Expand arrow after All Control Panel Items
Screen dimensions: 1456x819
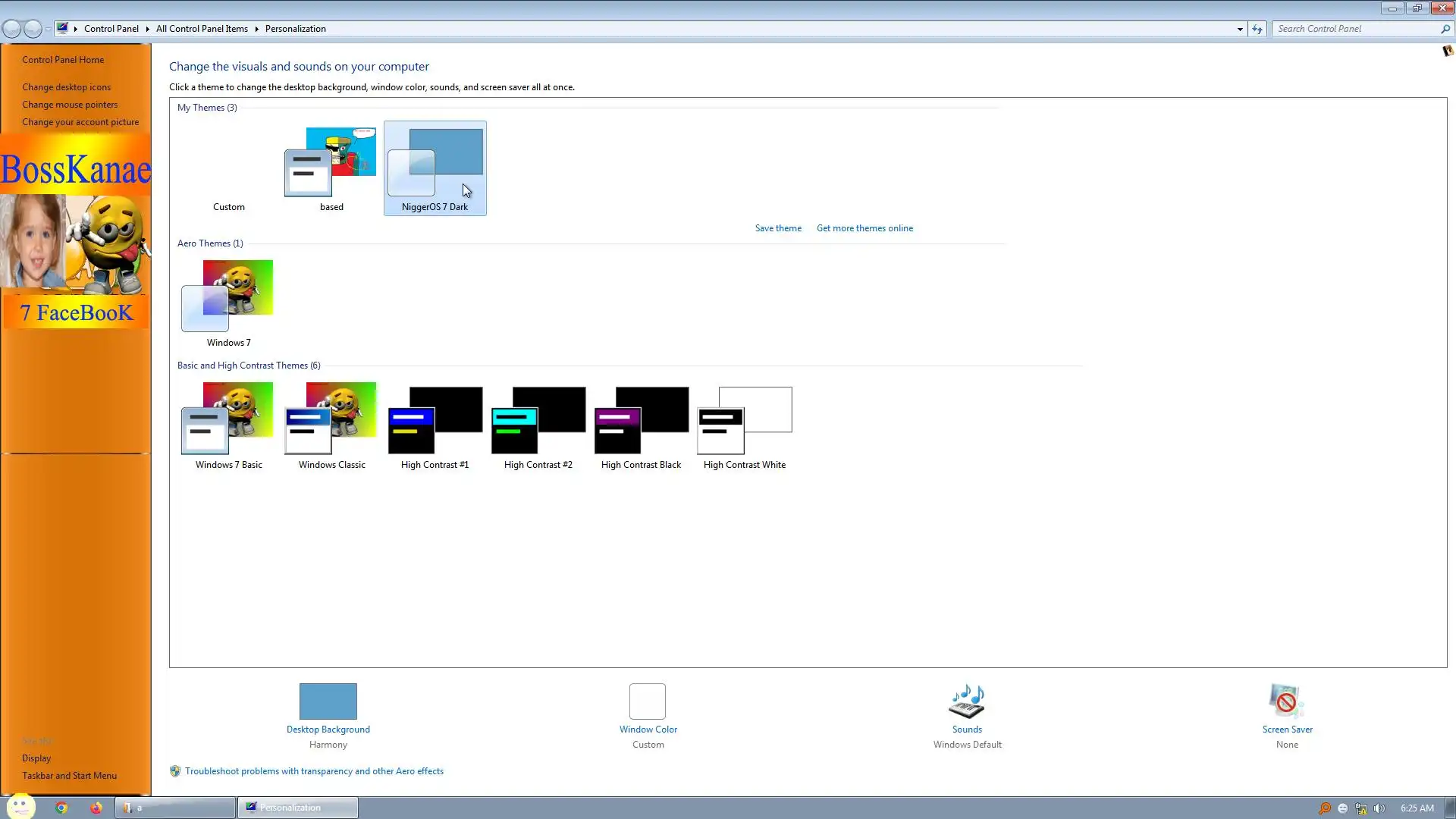(256, 29)
